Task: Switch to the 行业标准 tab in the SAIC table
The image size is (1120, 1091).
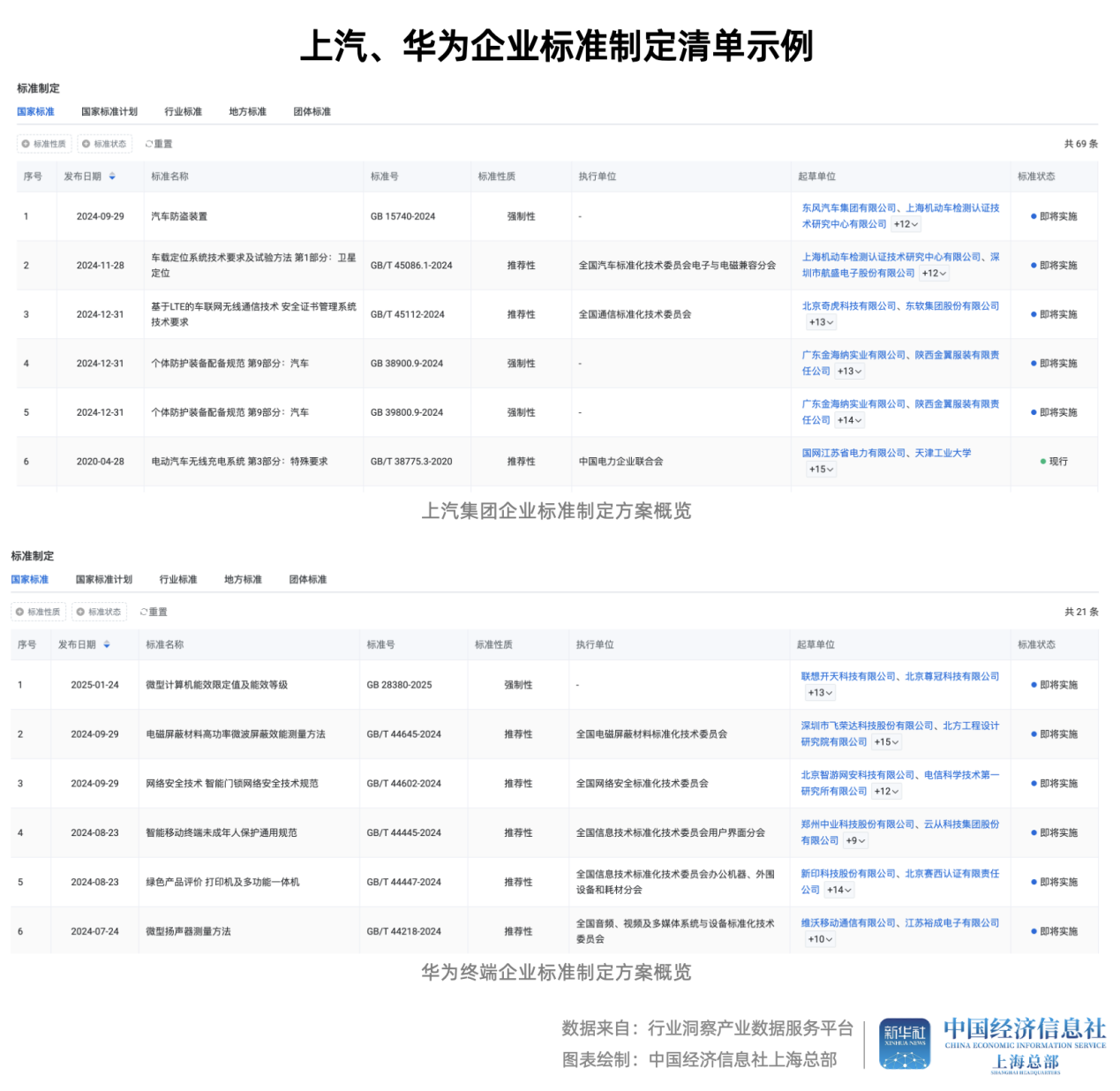Action: [x=182, y=111]
